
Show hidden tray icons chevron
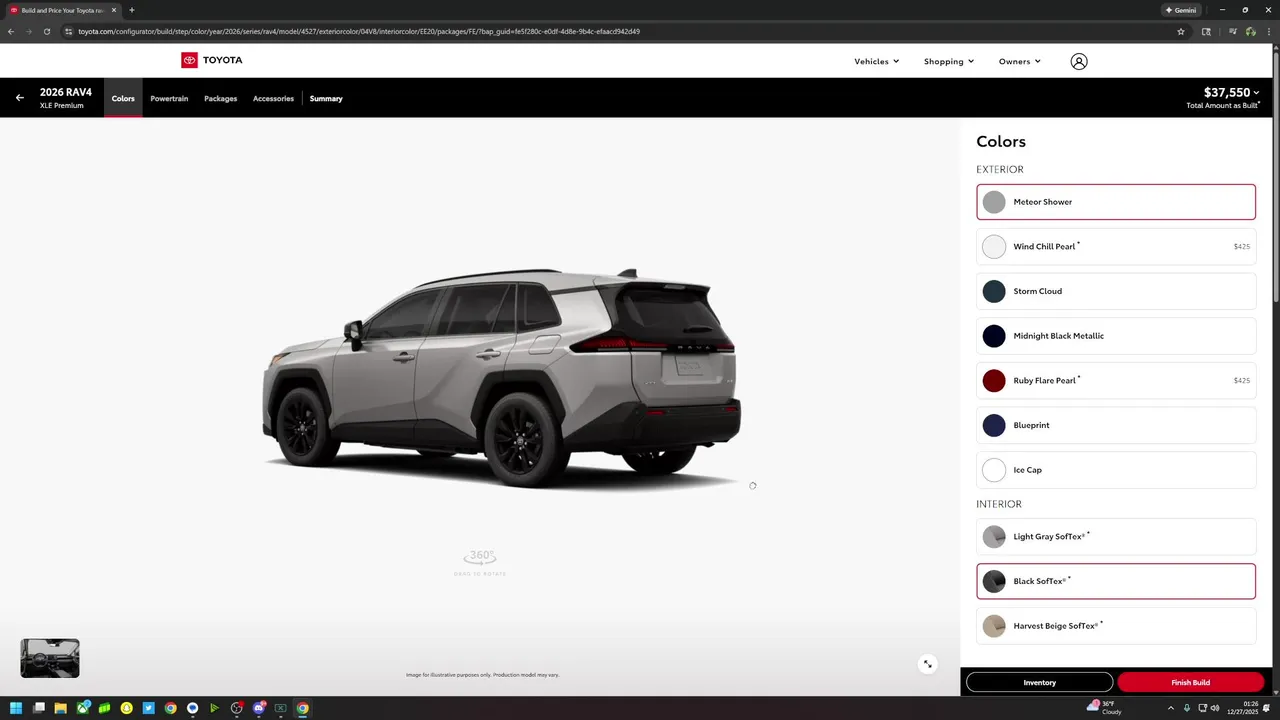pos(1171,708)
